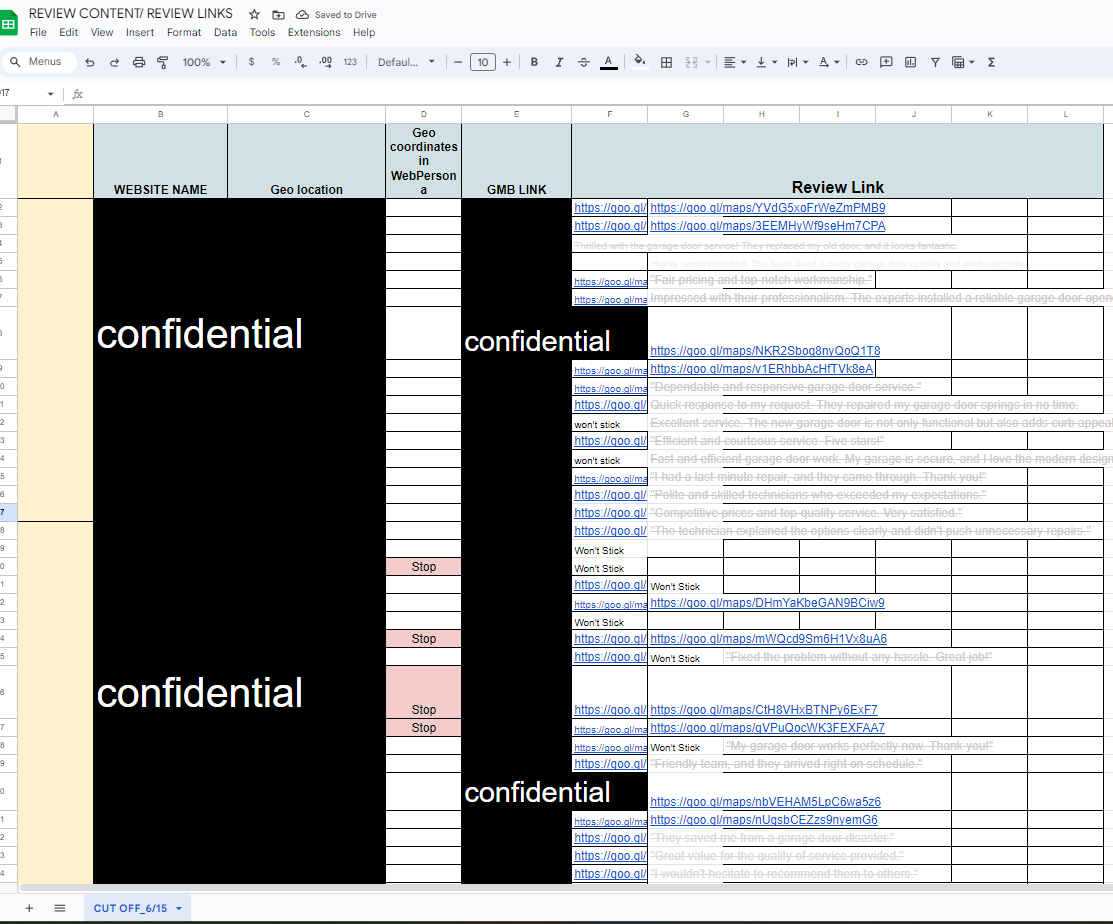Decrease font size with minus button
The height and width of the screenshot is (924, 1113).
coord(458,62)
